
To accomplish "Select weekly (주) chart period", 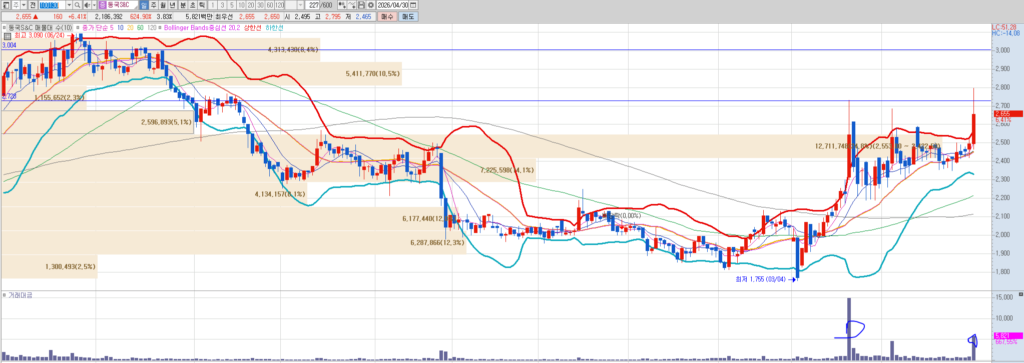I will click(x=153, y=5).
